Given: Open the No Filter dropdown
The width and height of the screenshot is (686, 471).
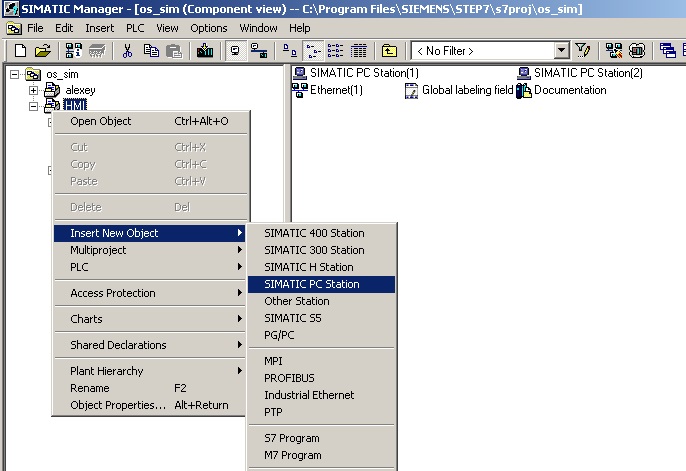Looking at the screenshot, I should click(x=561, y=51).
